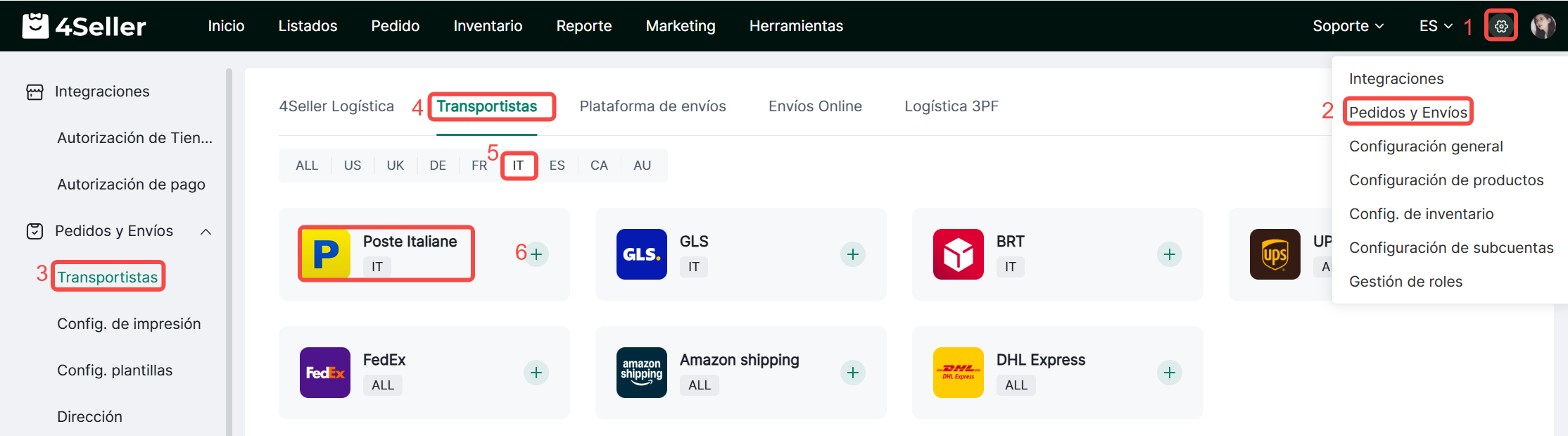Viewport: 1568px width, 436px height.
Task: Open the Inventario menu
Action: click(488, 26)
